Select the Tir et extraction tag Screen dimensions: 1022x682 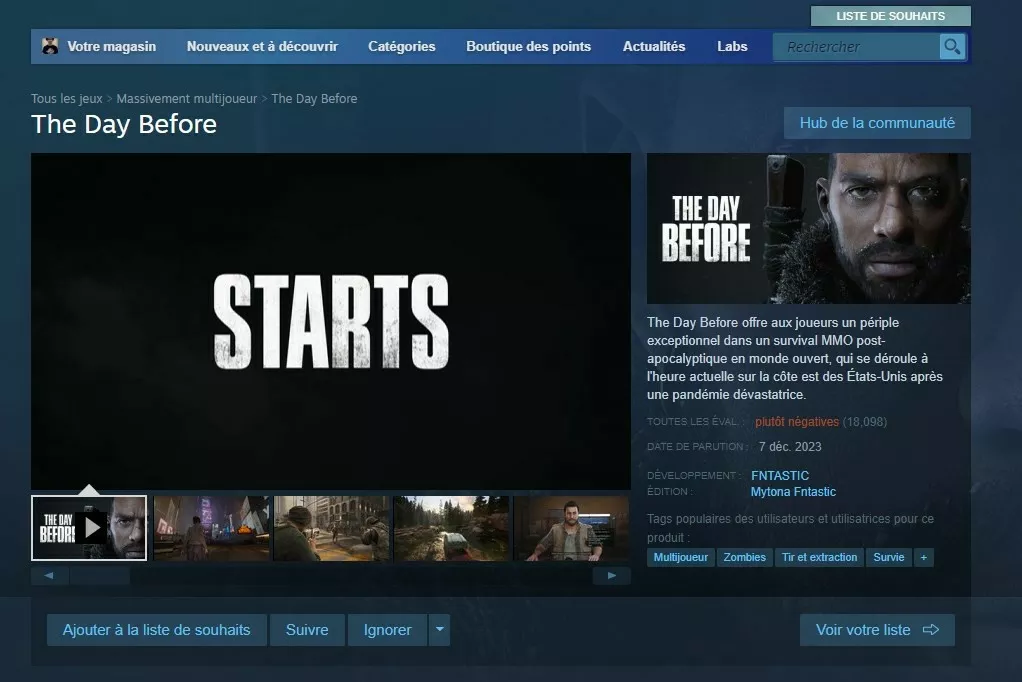pyautogui.click(x=819, y=557)
